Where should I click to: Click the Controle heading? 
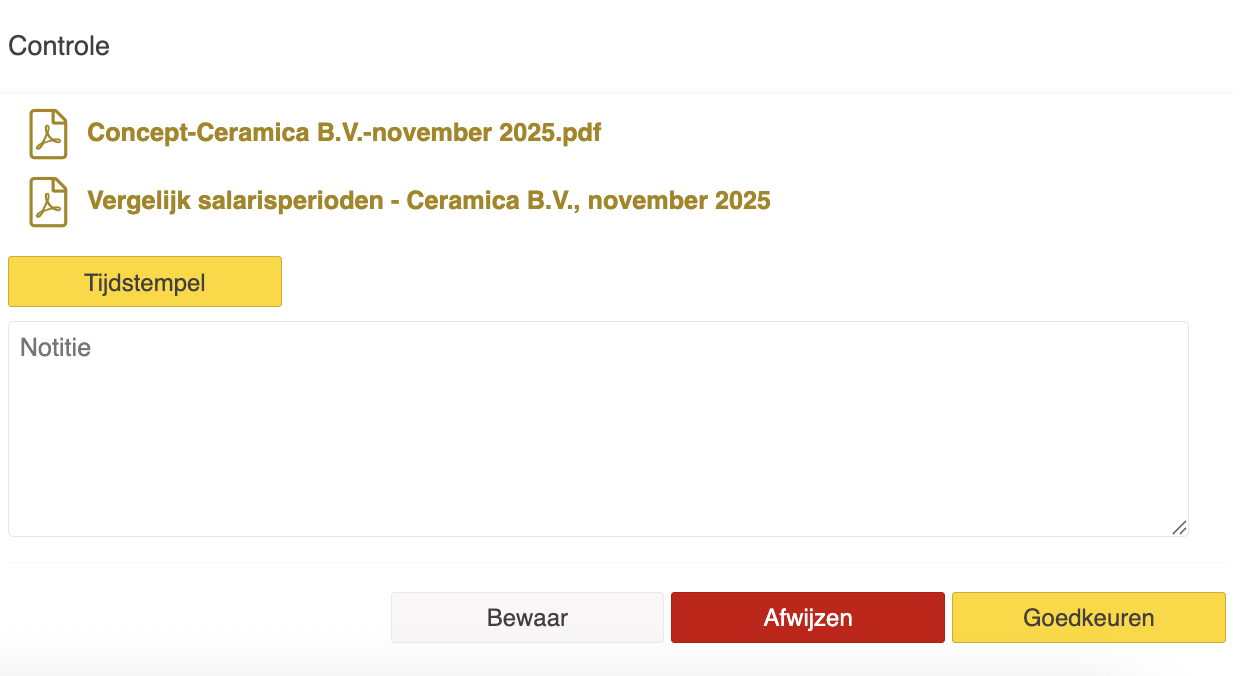click(x=59, y=46)
